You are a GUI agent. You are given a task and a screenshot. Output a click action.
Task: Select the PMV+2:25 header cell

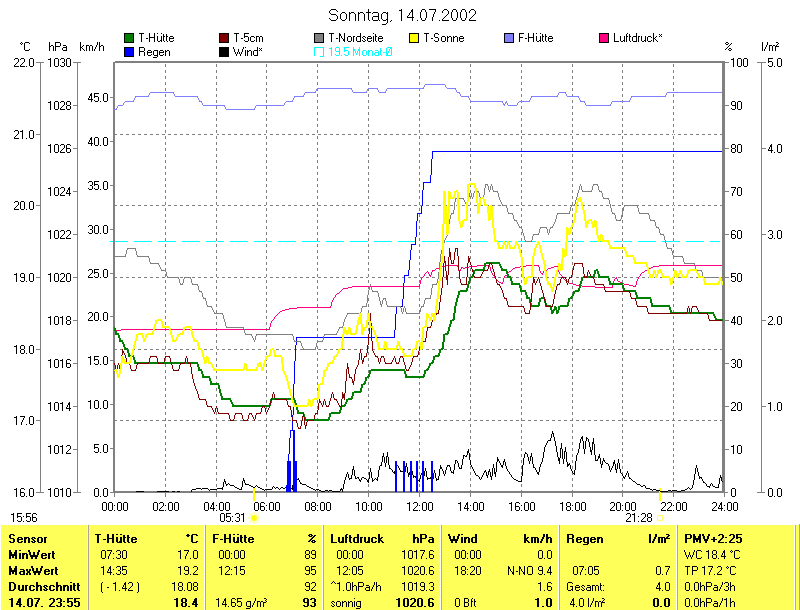[713, 539]
